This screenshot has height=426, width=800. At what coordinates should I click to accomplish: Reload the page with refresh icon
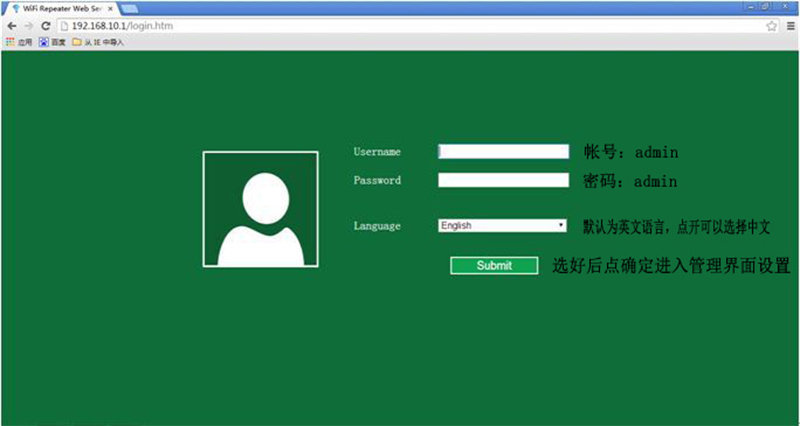click(45, 26)
